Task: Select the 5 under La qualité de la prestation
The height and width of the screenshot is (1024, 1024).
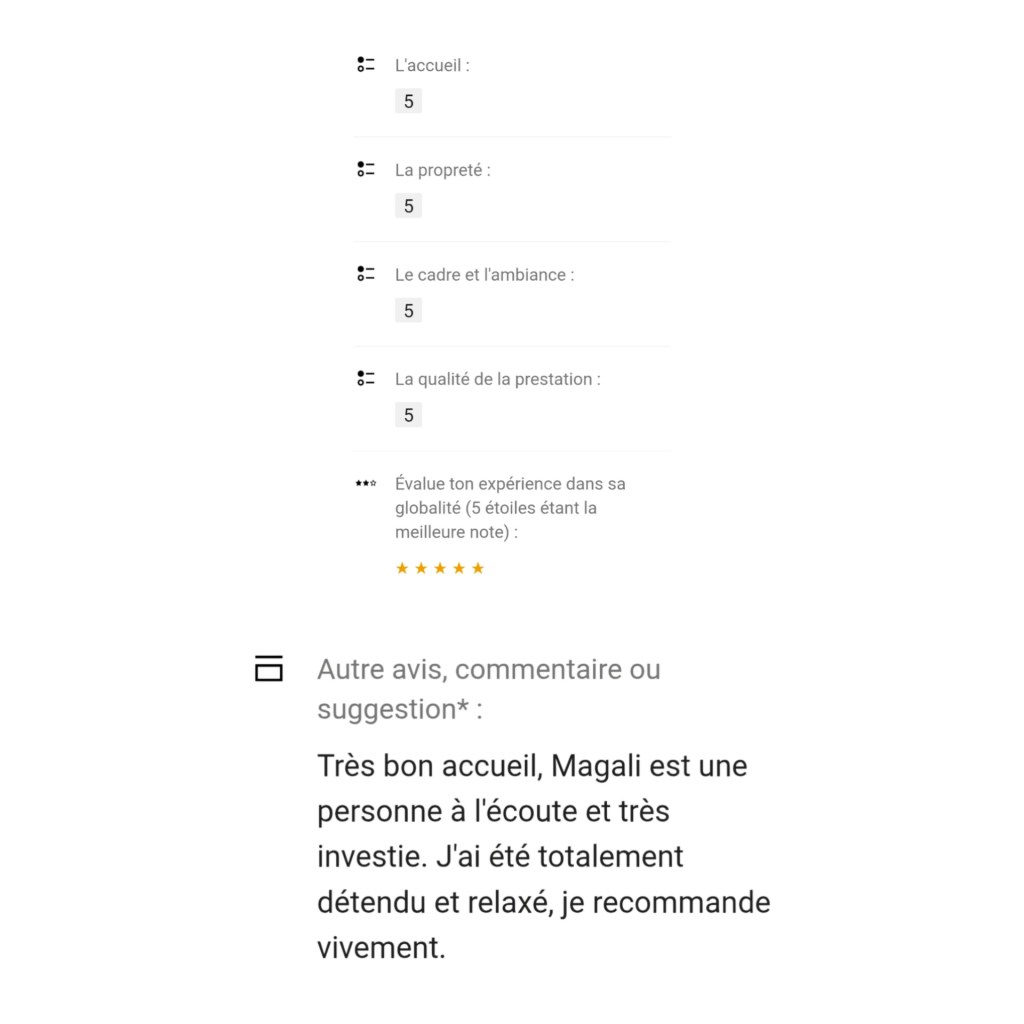Action: tap(408, 416)
